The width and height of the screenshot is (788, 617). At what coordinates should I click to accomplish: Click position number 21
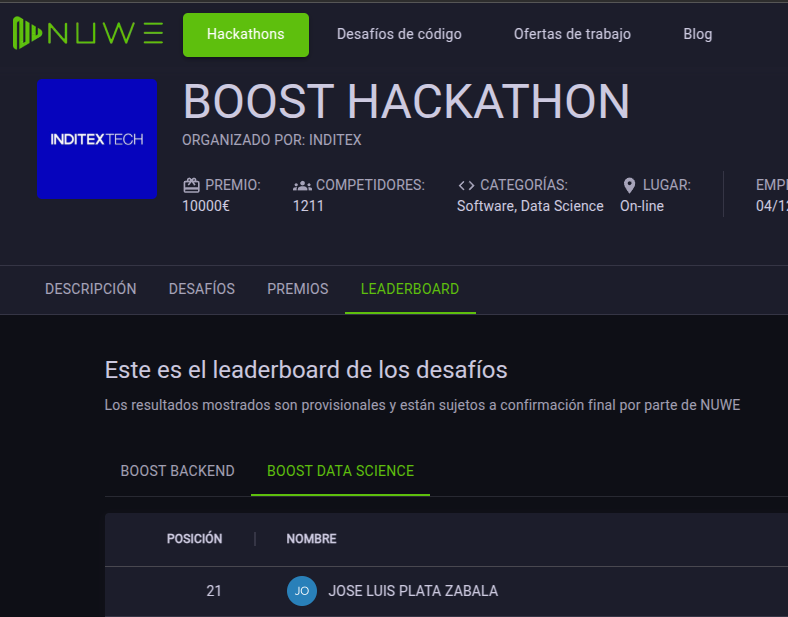click(x=214, y=591)
